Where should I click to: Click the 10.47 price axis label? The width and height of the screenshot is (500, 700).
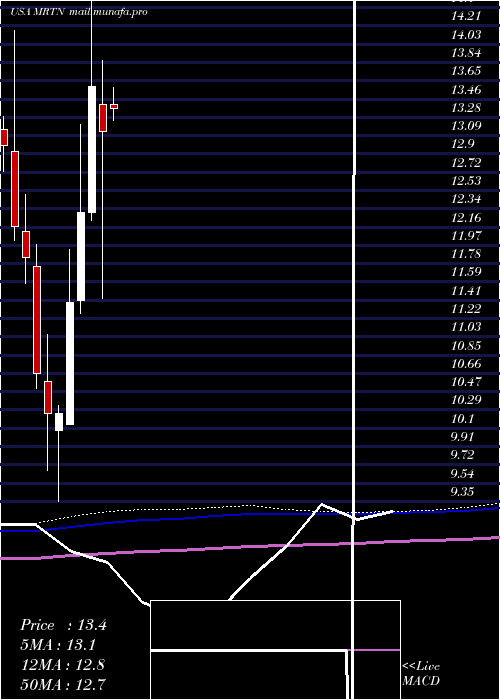click(466, 382)
